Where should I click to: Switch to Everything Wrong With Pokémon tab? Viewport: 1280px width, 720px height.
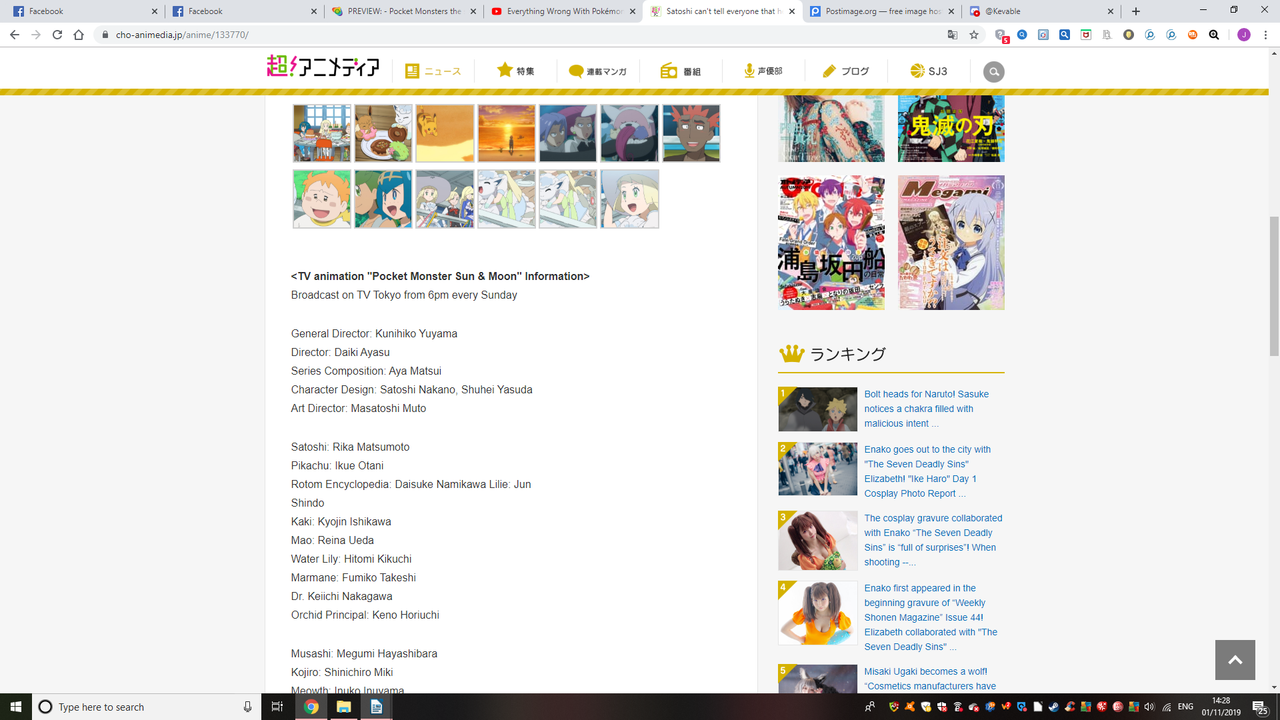pyautogui.click(x=563, y=11)
